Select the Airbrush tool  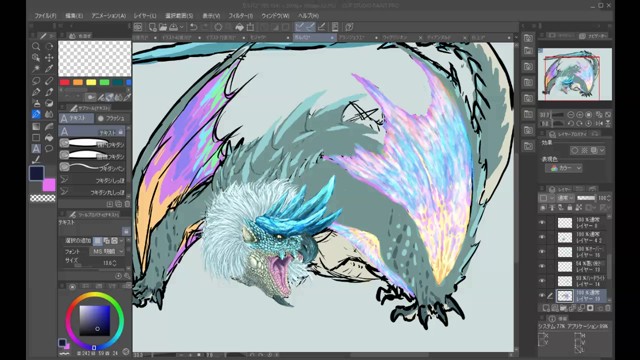coord(36,103)
